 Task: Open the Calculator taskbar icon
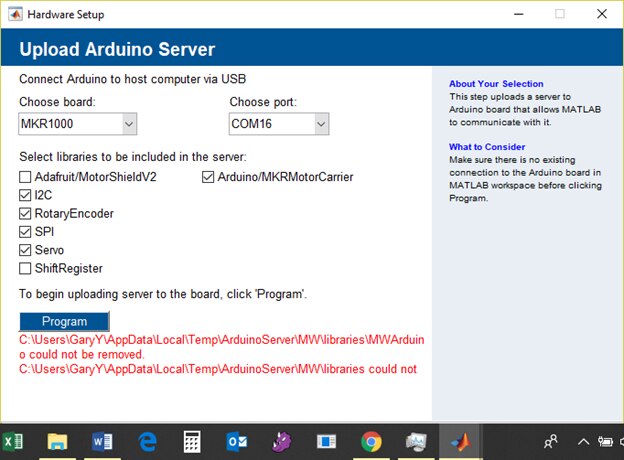192,442
